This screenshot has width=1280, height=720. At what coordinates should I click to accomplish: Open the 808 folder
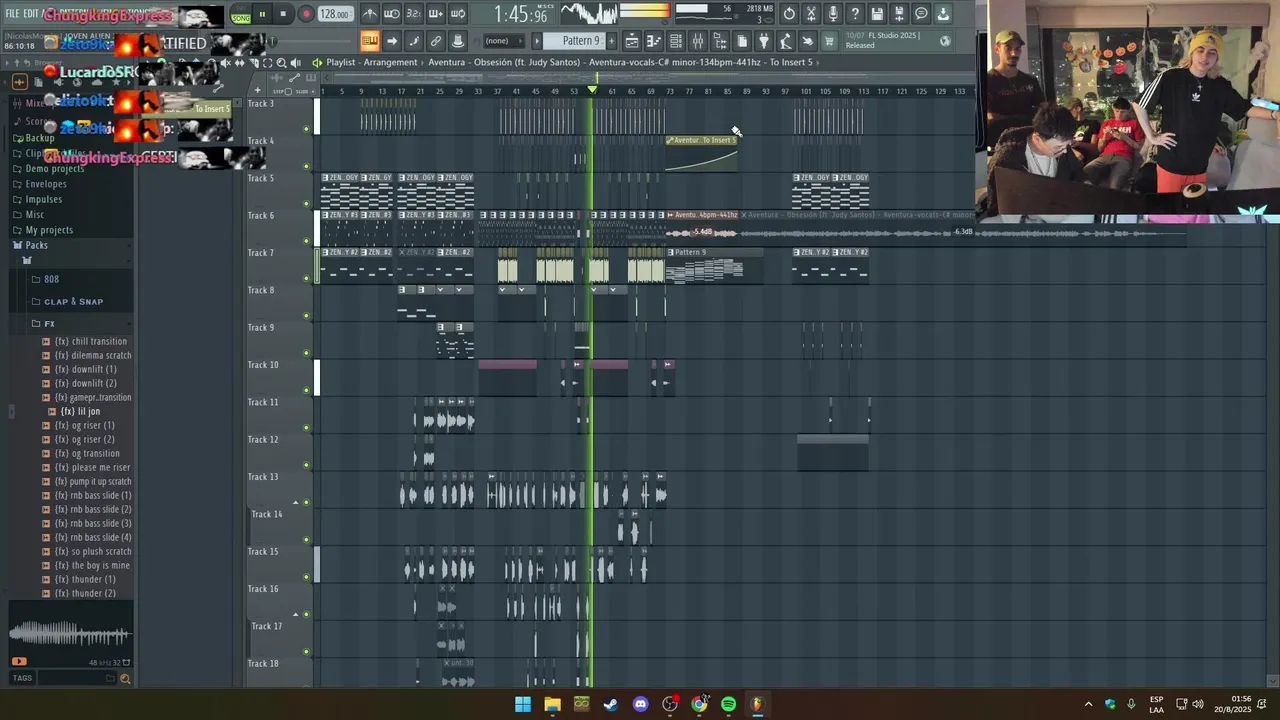[x=51, y=279]
